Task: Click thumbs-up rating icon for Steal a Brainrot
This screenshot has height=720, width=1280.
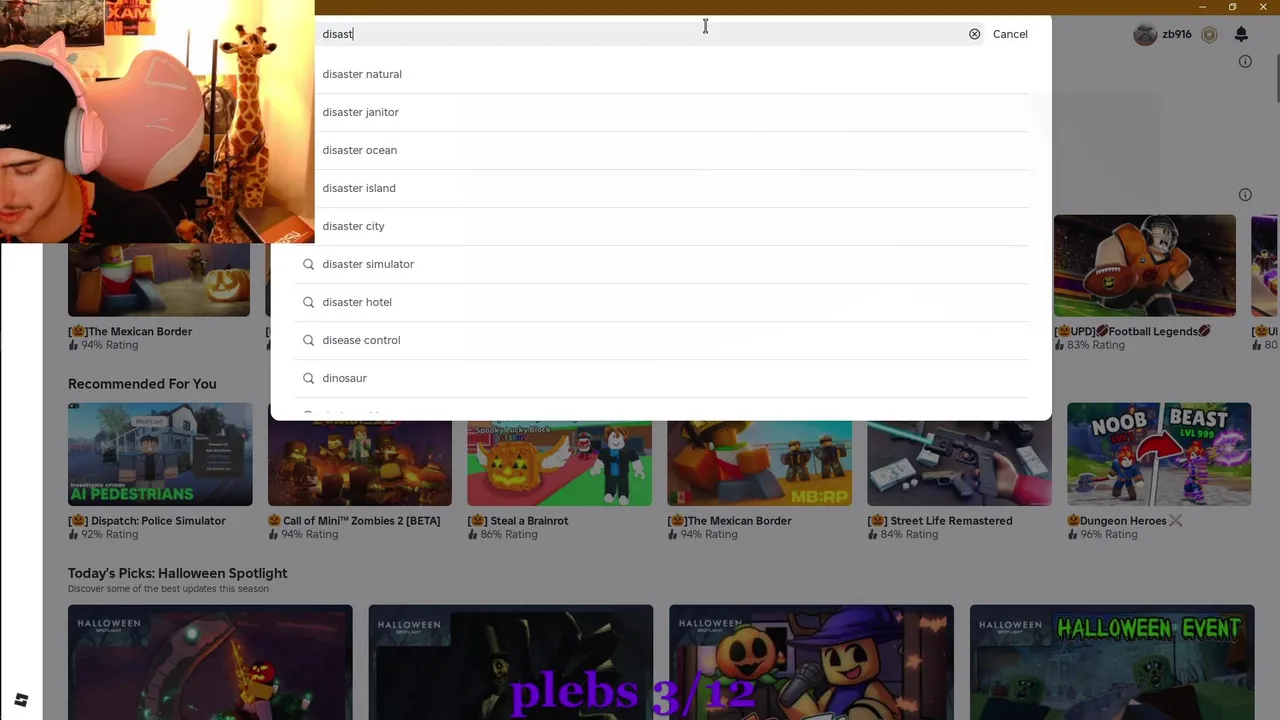Action: 472,535
